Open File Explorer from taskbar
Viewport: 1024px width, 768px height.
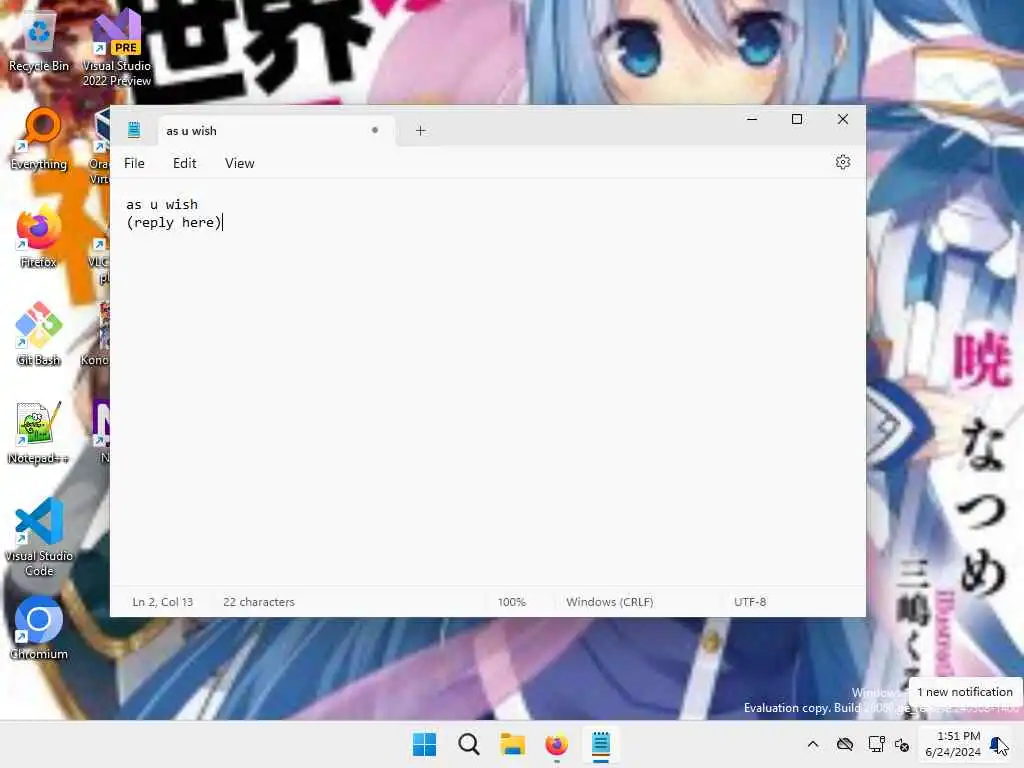pyautogui.click(x=513, y=744)
